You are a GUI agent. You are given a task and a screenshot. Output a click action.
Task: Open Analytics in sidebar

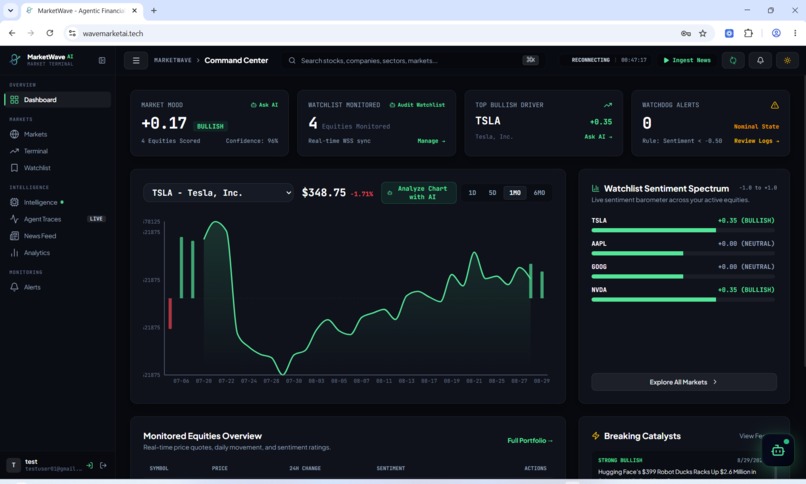(58, 253)
